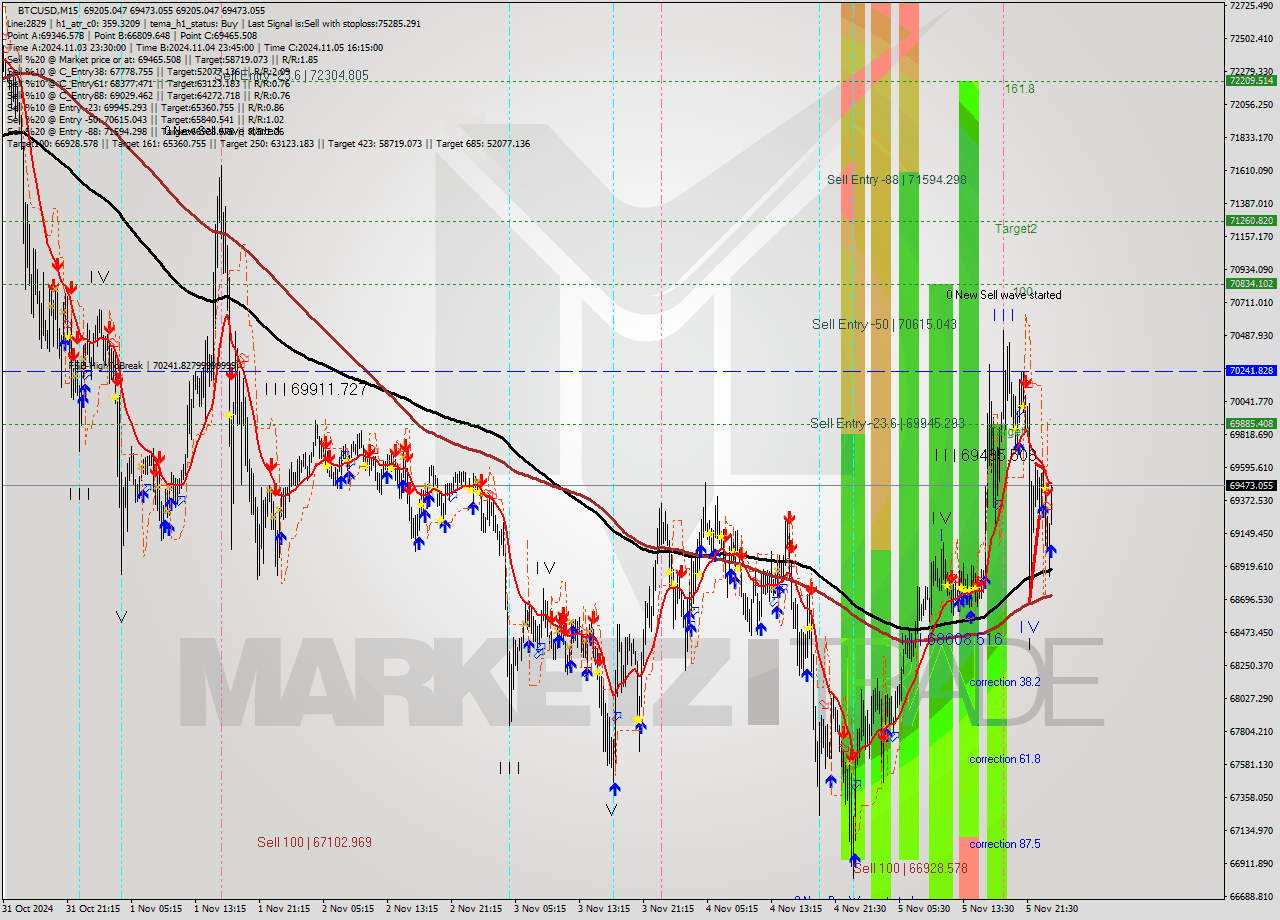This screenshot has width=1280, height=920.
Task: Click the 'Sell Entry -23.6 | 69945.293' label
Action: pos(887,424)
